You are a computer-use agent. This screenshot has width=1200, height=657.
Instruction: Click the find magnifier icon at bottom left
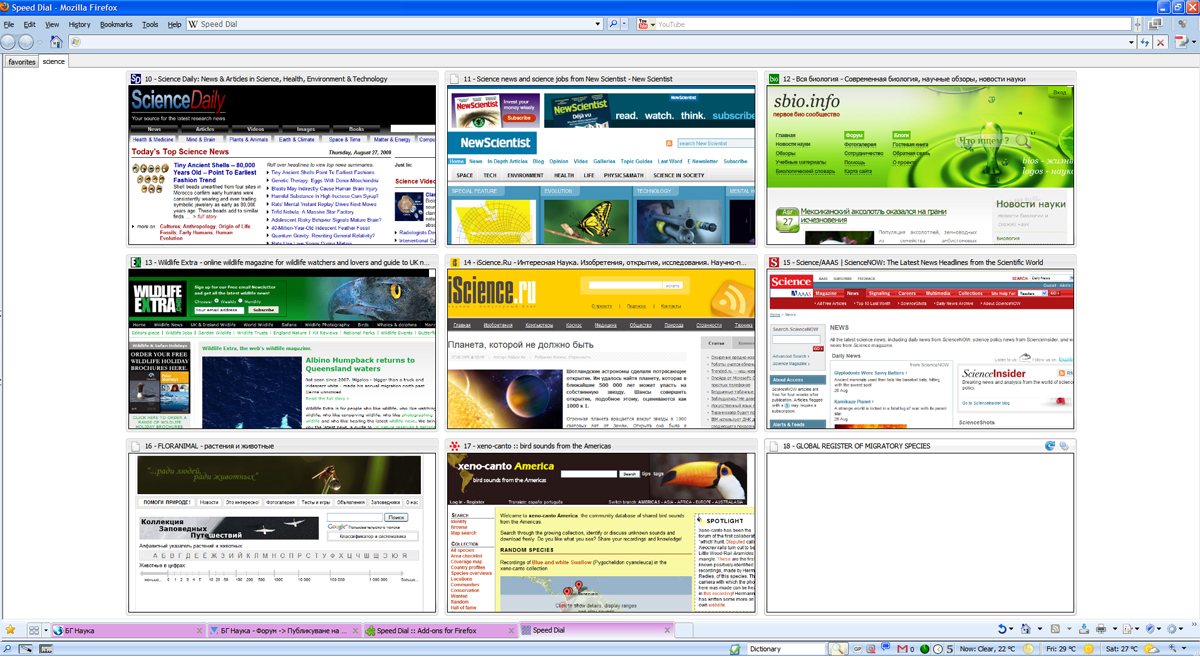tap(7, 649)
